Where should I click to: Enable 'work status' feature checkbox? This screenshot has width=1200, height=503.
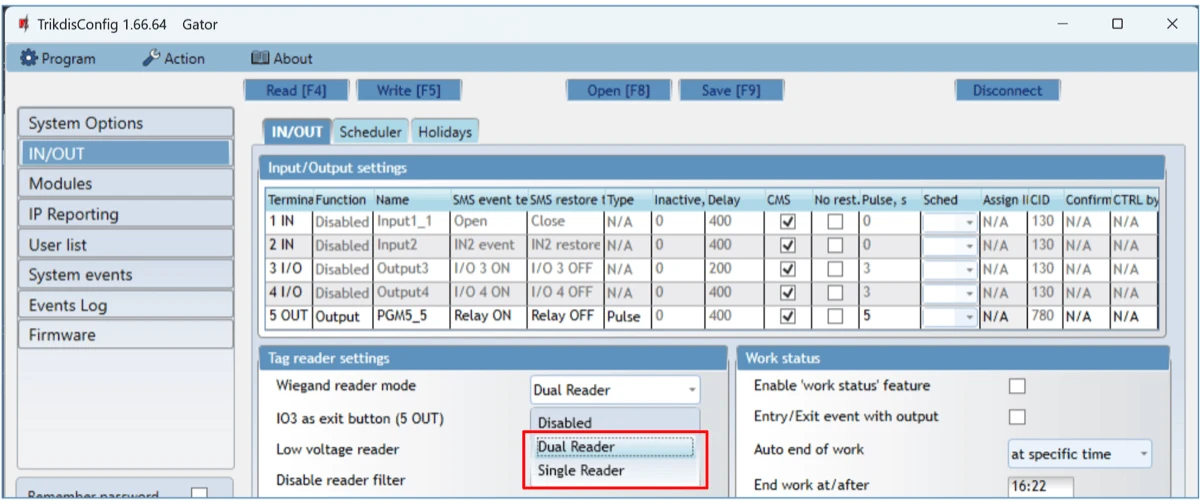[x=1017, y=386]
